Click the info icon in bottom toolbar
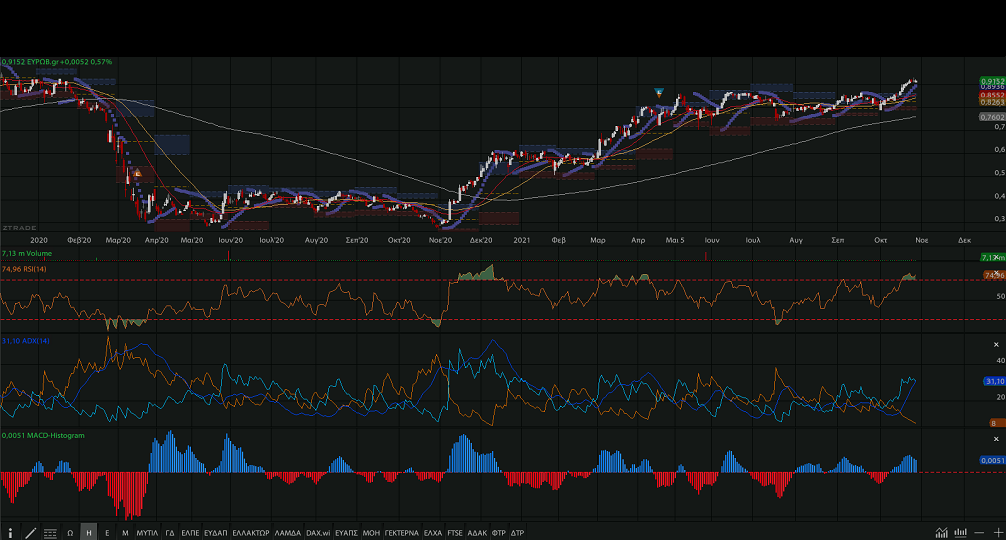 11,533
